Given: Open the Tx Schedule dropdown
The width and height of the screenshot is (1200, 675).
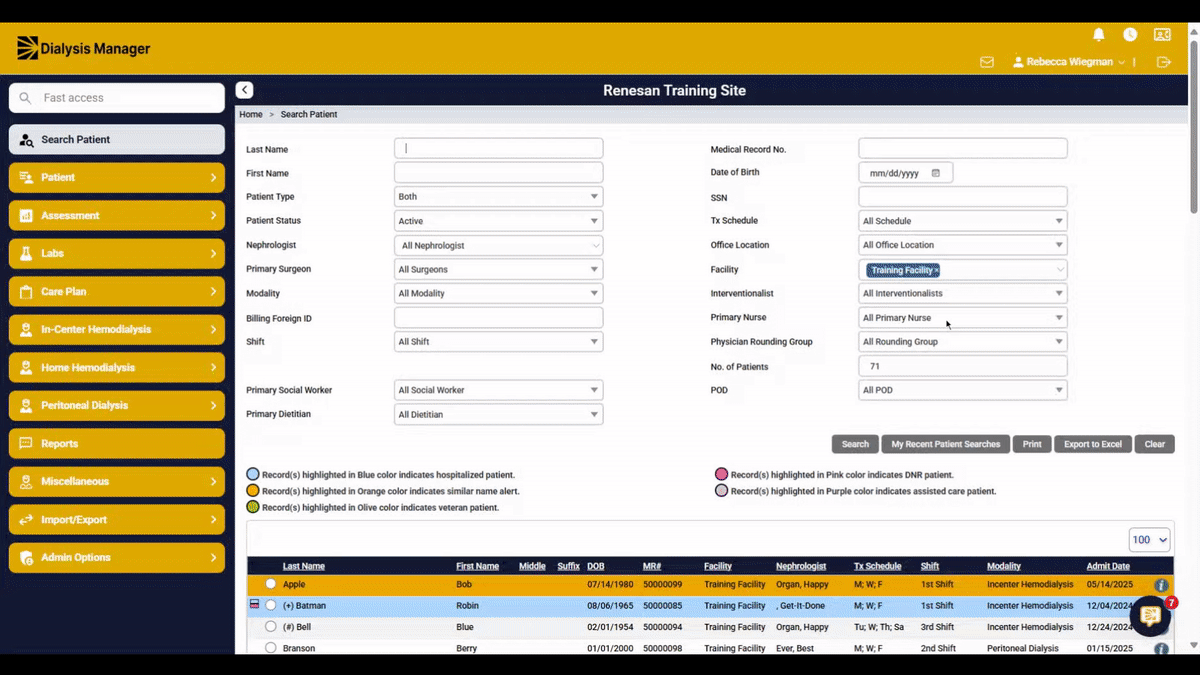Looking at the screenshot, I should click(962, 221).
